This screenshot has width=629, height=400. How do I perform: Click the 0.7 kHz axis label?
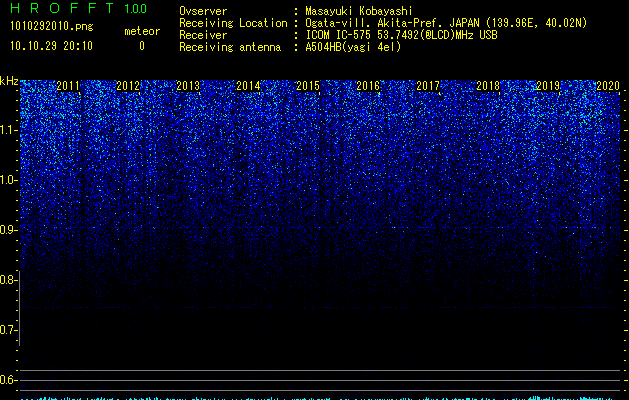pos(9,330)
